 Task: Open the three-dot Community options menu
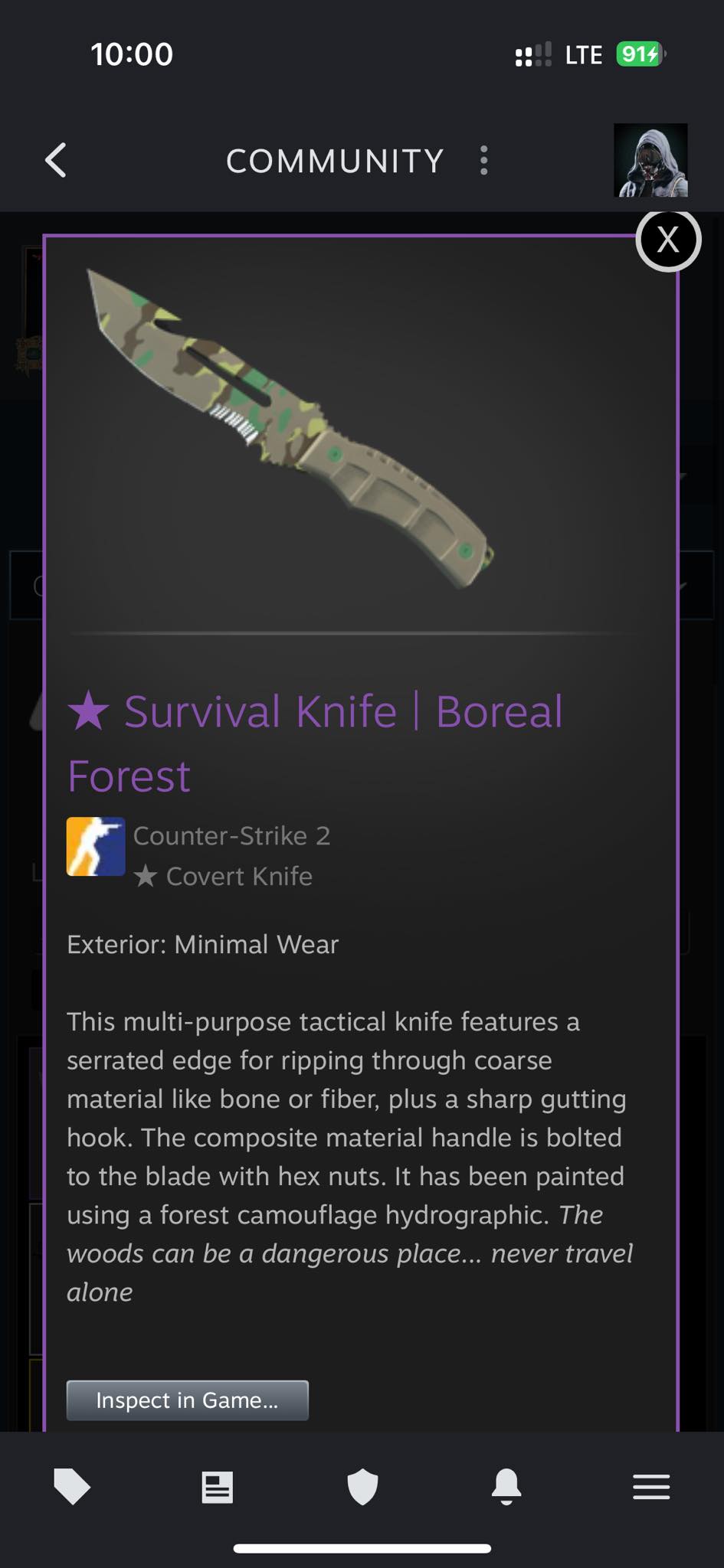click(483, 161)
